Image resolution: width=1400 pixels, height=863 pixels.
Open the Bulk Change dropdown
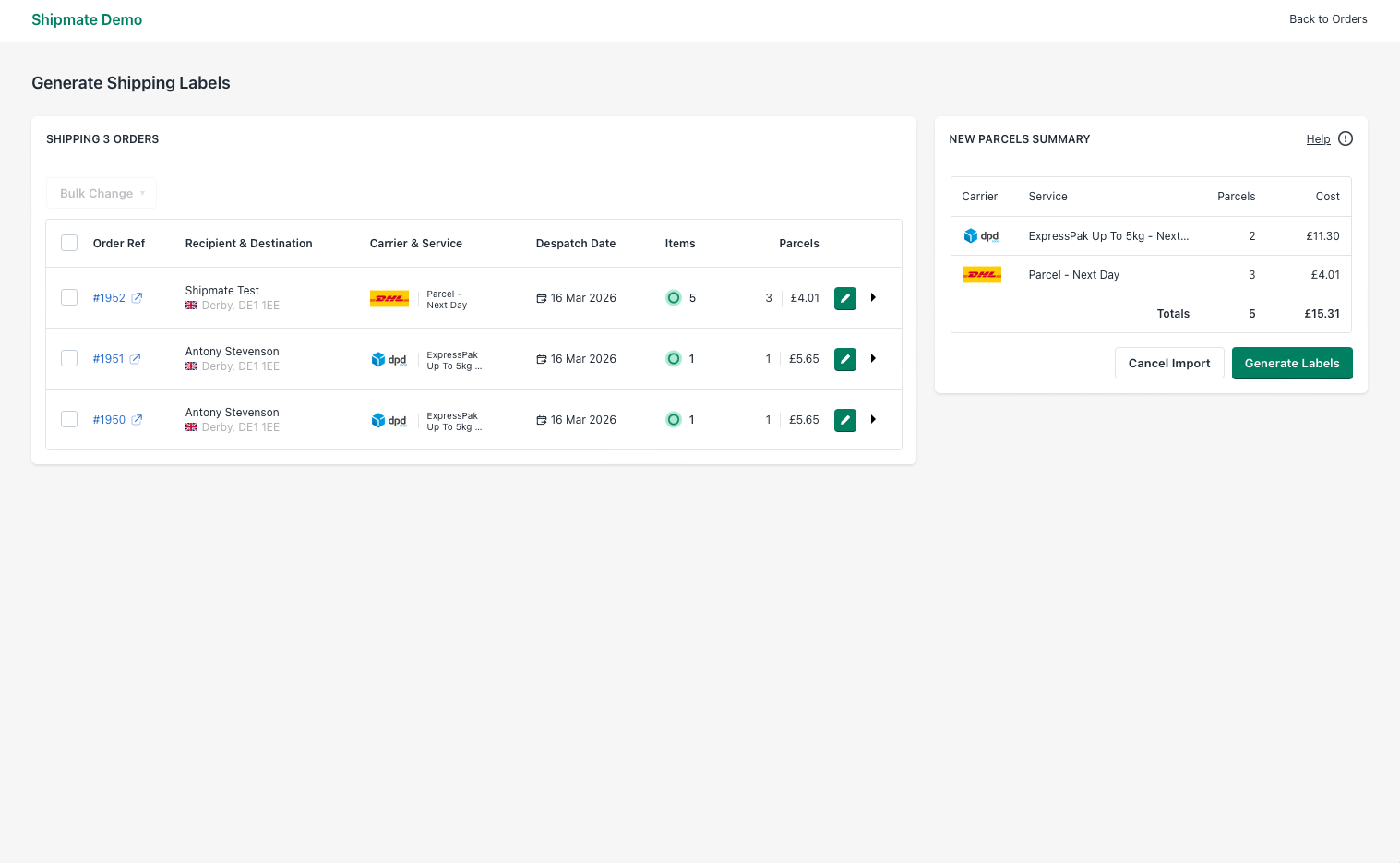102,193
